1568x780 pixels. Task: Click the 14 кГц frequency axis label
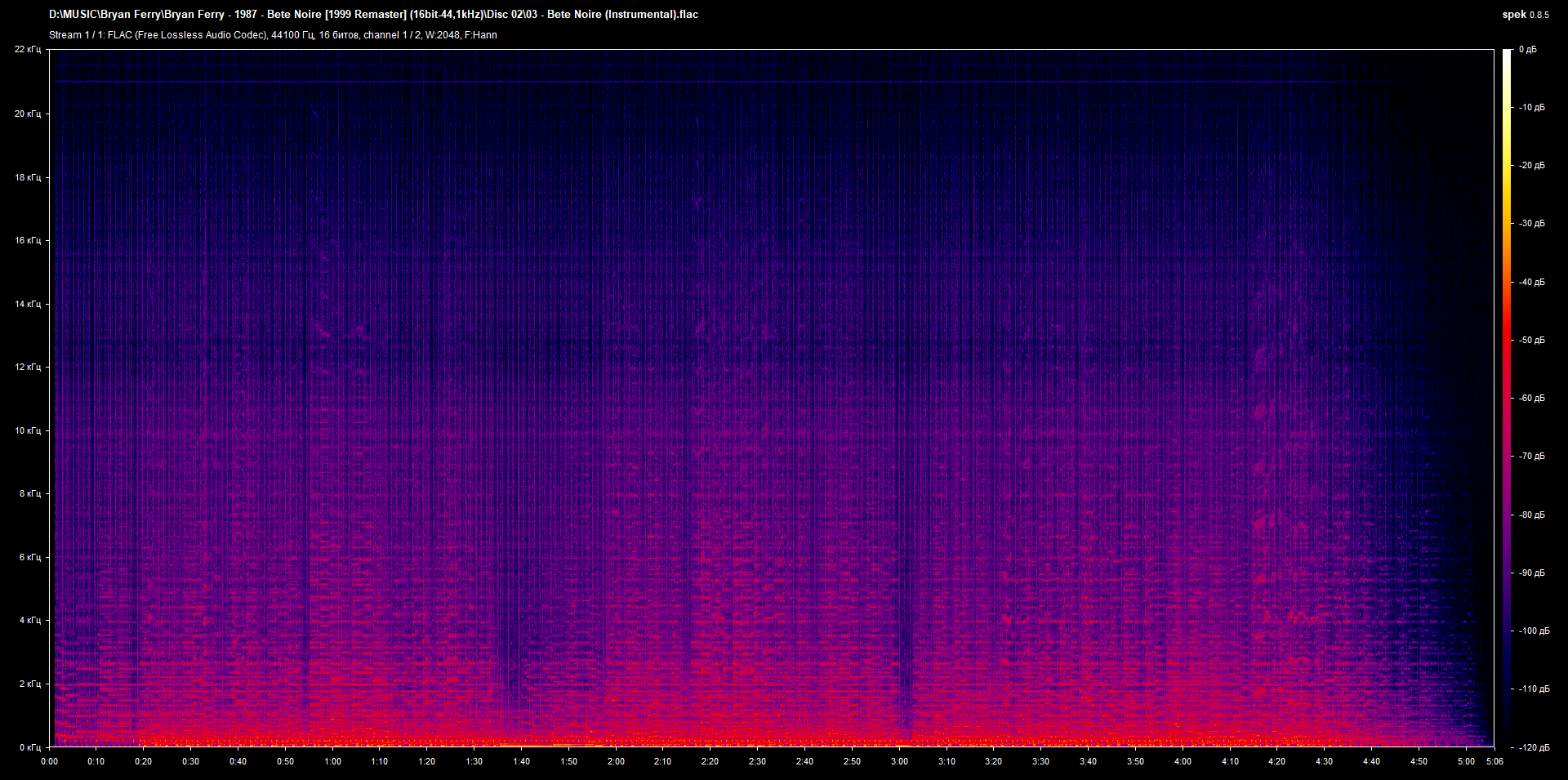click(x=28, y=304)
